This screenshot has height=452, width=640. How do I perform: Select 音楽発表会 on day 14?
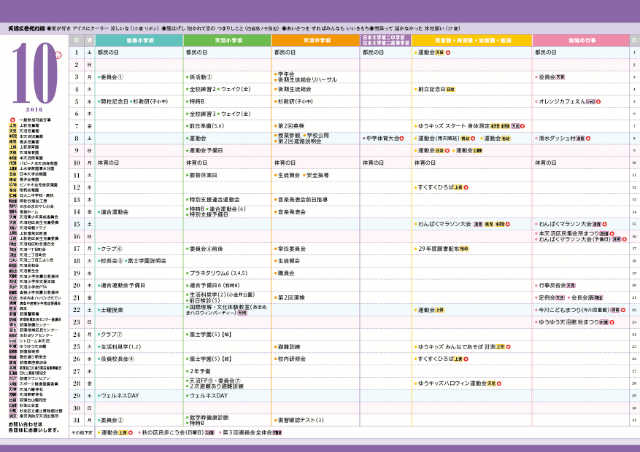(291, 212)
